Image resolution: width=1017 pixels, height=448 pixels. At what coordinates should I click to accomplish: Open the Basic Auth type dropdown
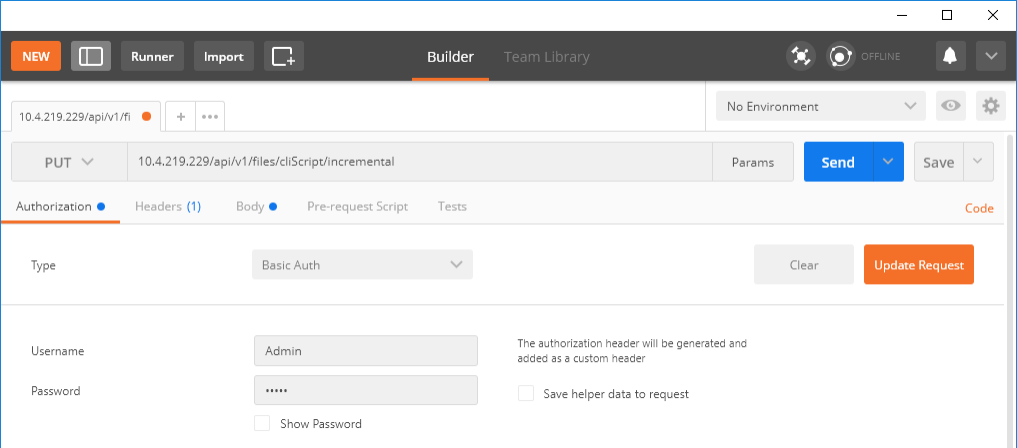pos(362,265)
